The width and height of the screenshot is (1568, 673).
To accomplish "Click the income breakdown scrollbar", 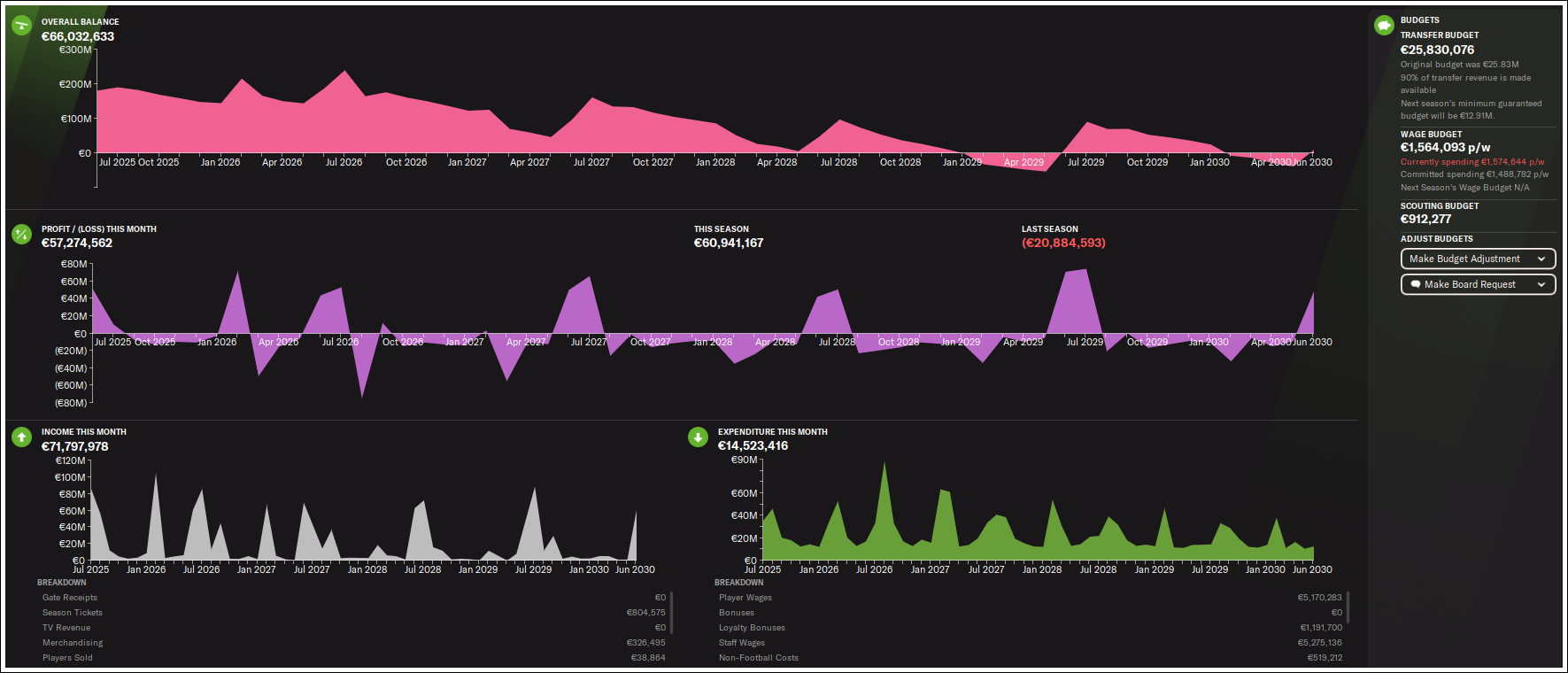I will click(x=672, y=613).
